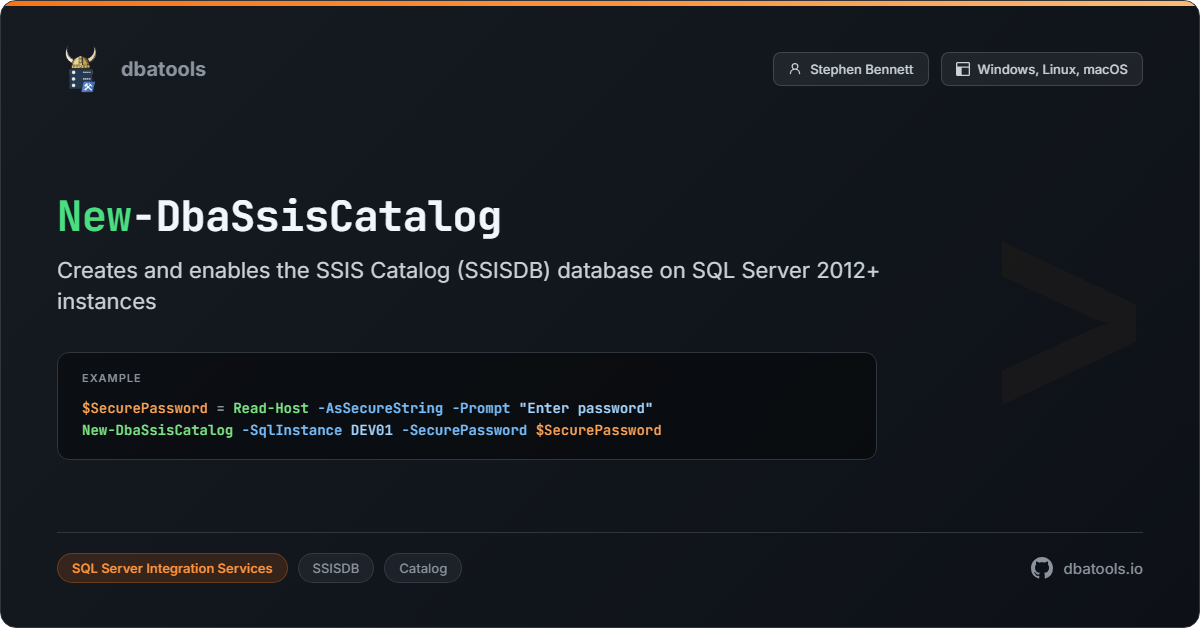Click the description starting 'Creates and enables'
The width and height of the screenshot is (1200, 628).
pyautogui.click(x=468, y=286)
